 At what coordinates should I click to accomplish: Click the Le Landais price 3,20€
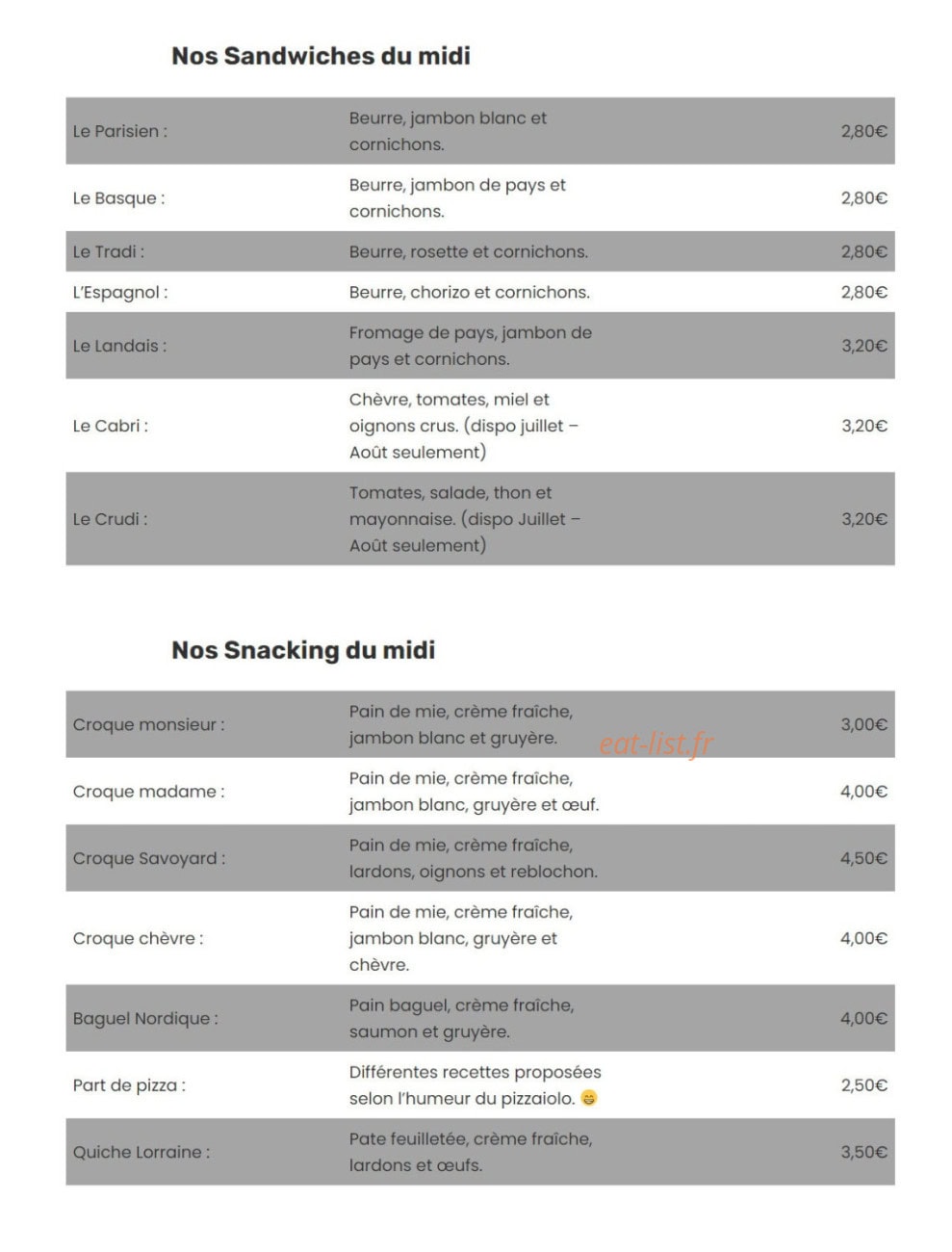pyautogui.click(x=864, y=346)
